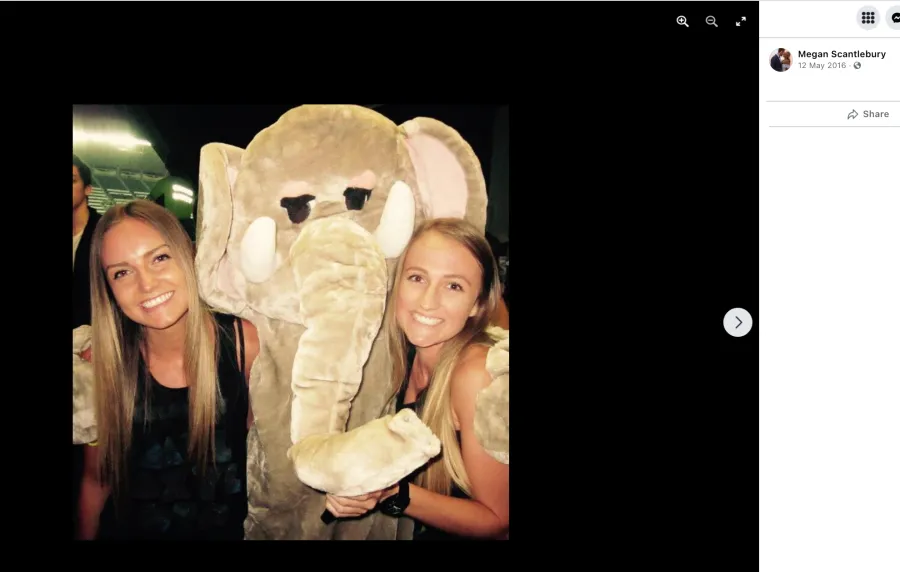Open Megan Scantlebury's profile picture
The image size is (900, 572).
pyautogui.click(x=781, y=60)
